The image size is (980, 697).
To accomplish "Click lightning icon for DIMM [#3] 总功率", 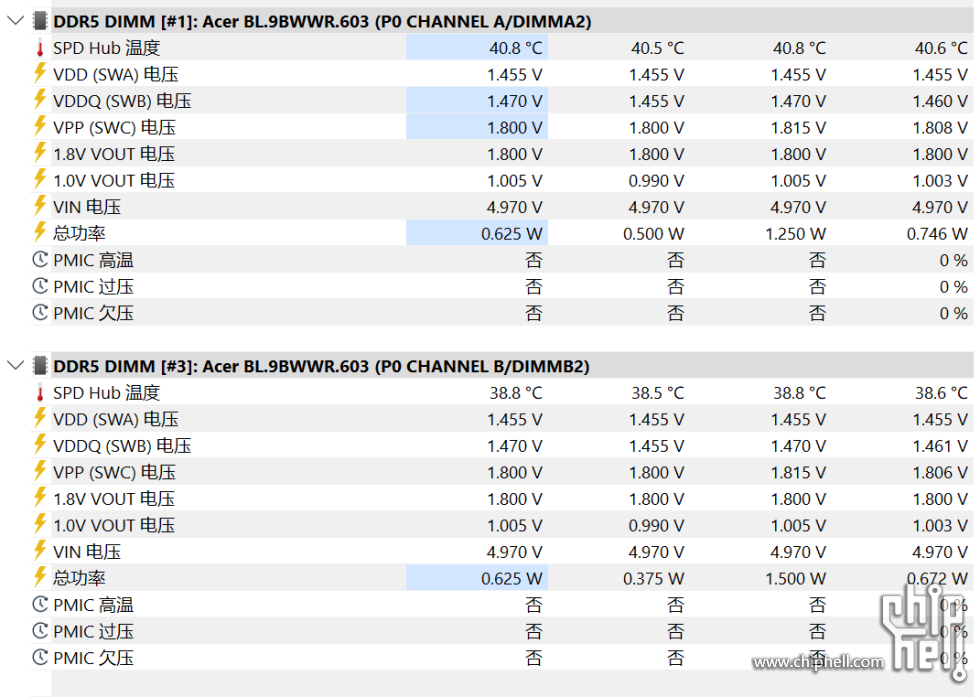I will click(x=40, y=577).
